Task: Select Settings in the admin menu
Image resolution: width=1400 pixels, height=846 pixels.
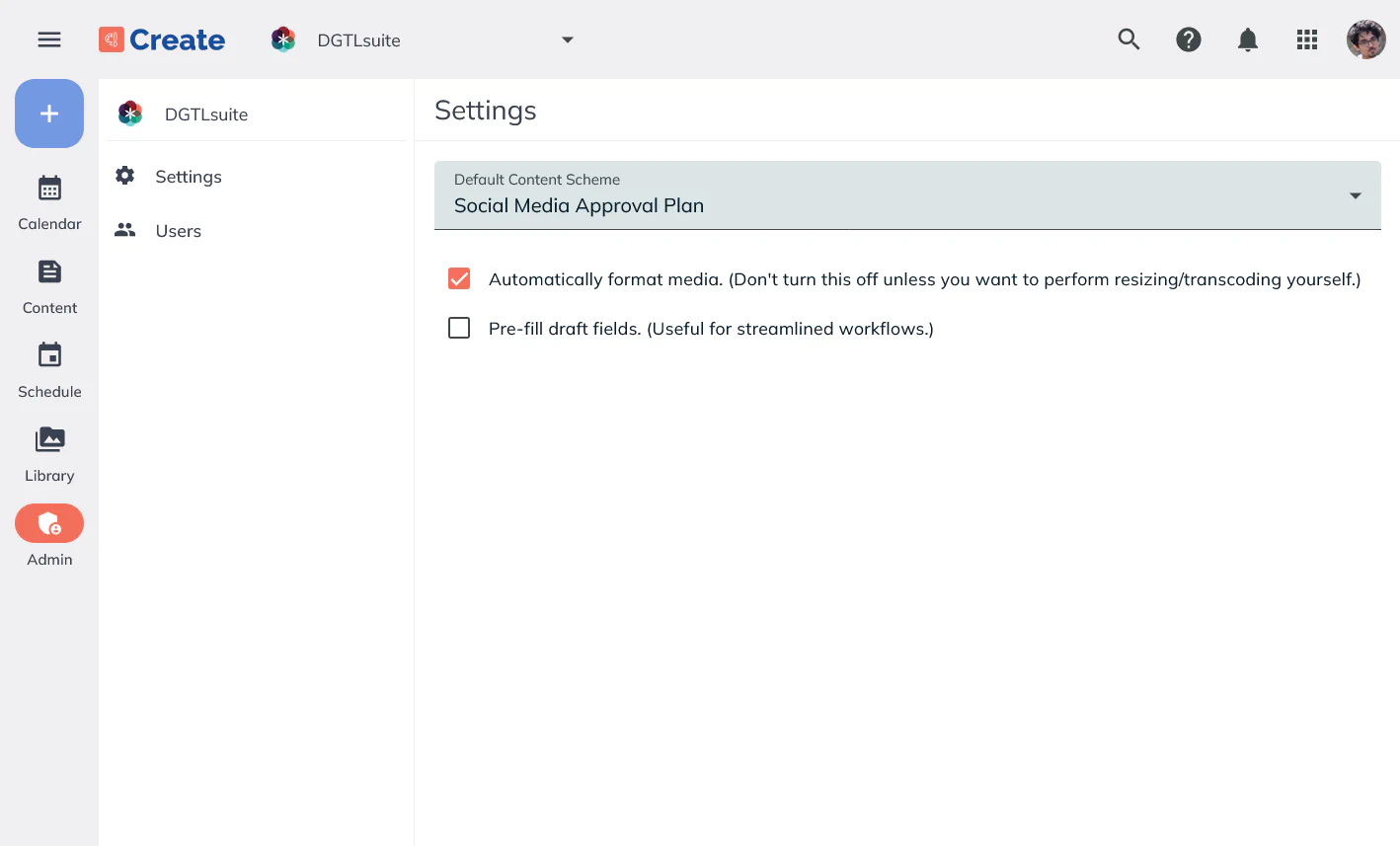Action: point(188,177)
